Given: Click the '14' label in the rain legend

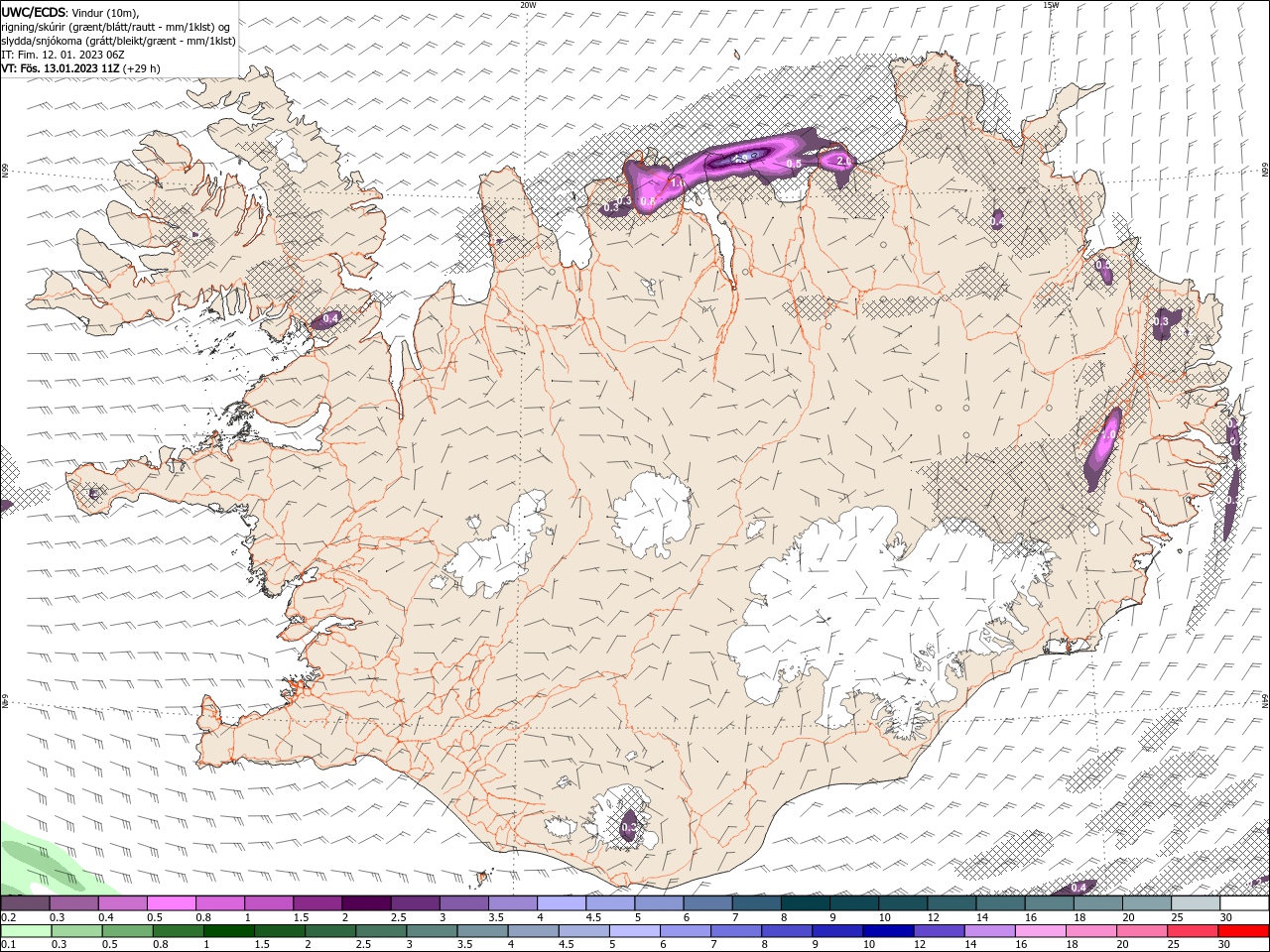Looking at the screenshot, I should click(969, 945).
